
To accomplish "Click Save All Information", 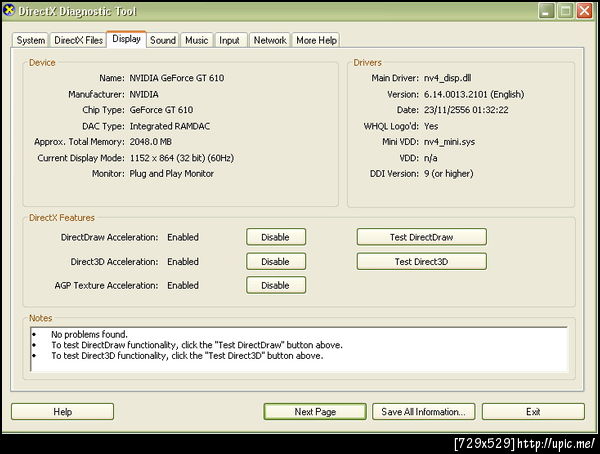I will pyautogui.click(x=424, y=412).
